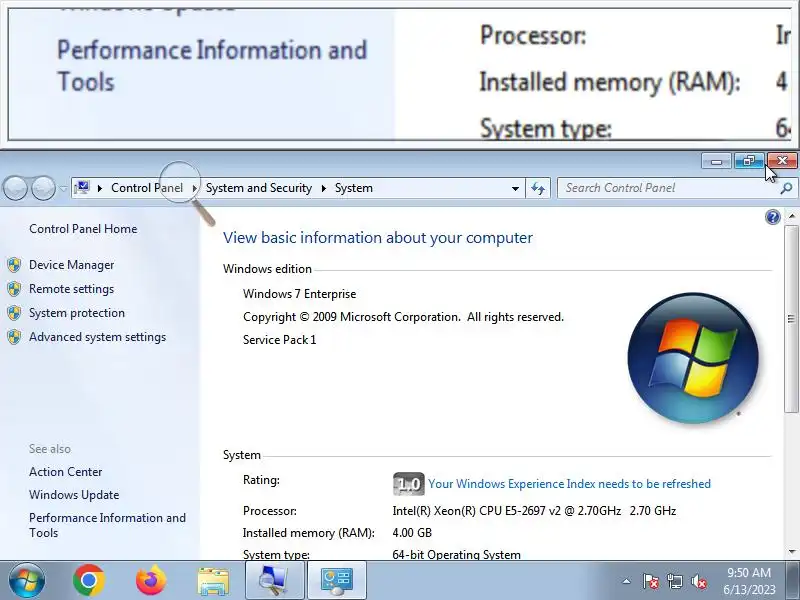The height and width of the screenshot is (600, 800).
Task: Show hidden tray icons arrow
Action: coord(627,581)
